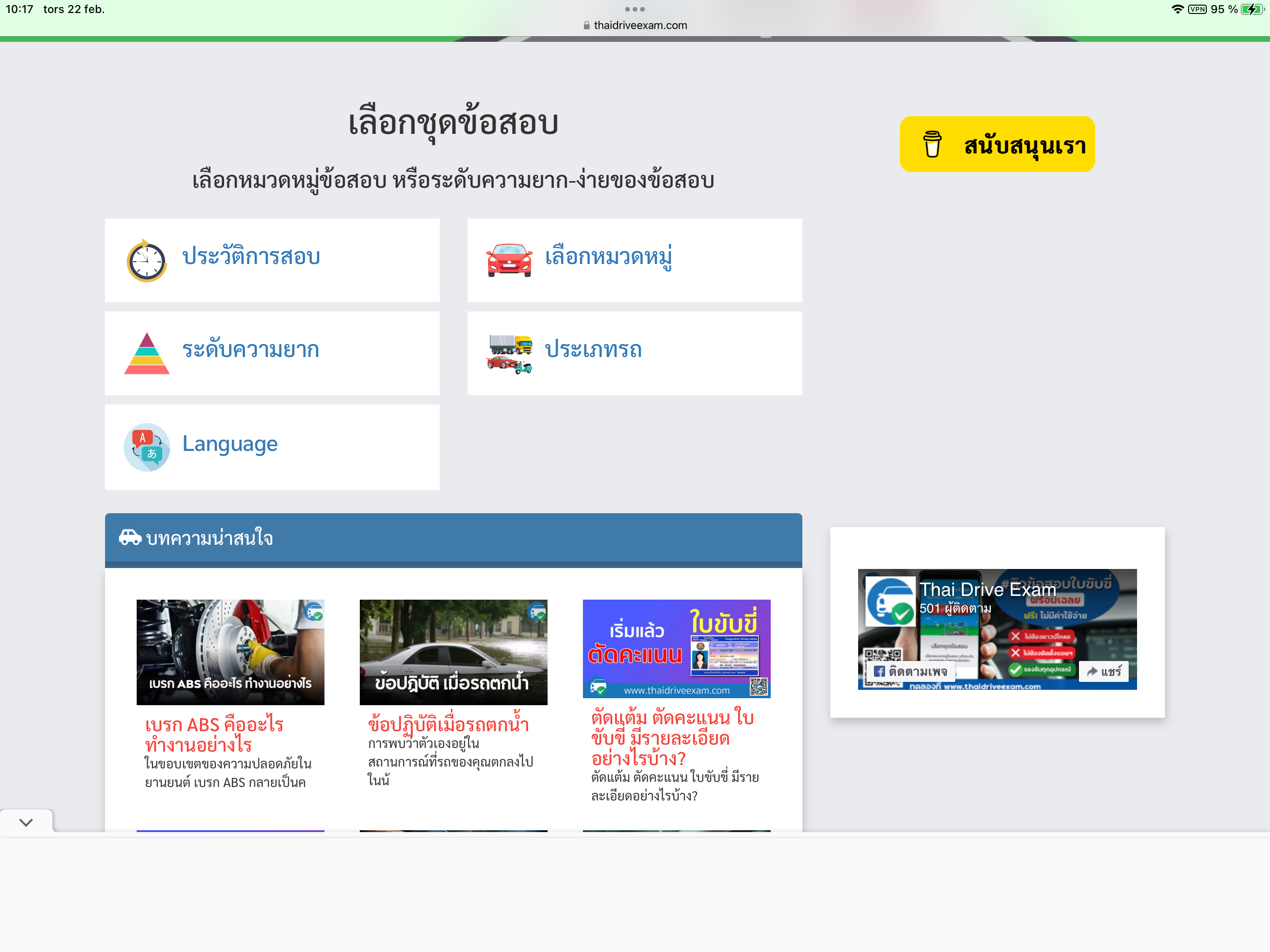The image size is (1270, 952).
Task: Open เลือกหมวดหมู่ category selection
Action: coord(608,257)
